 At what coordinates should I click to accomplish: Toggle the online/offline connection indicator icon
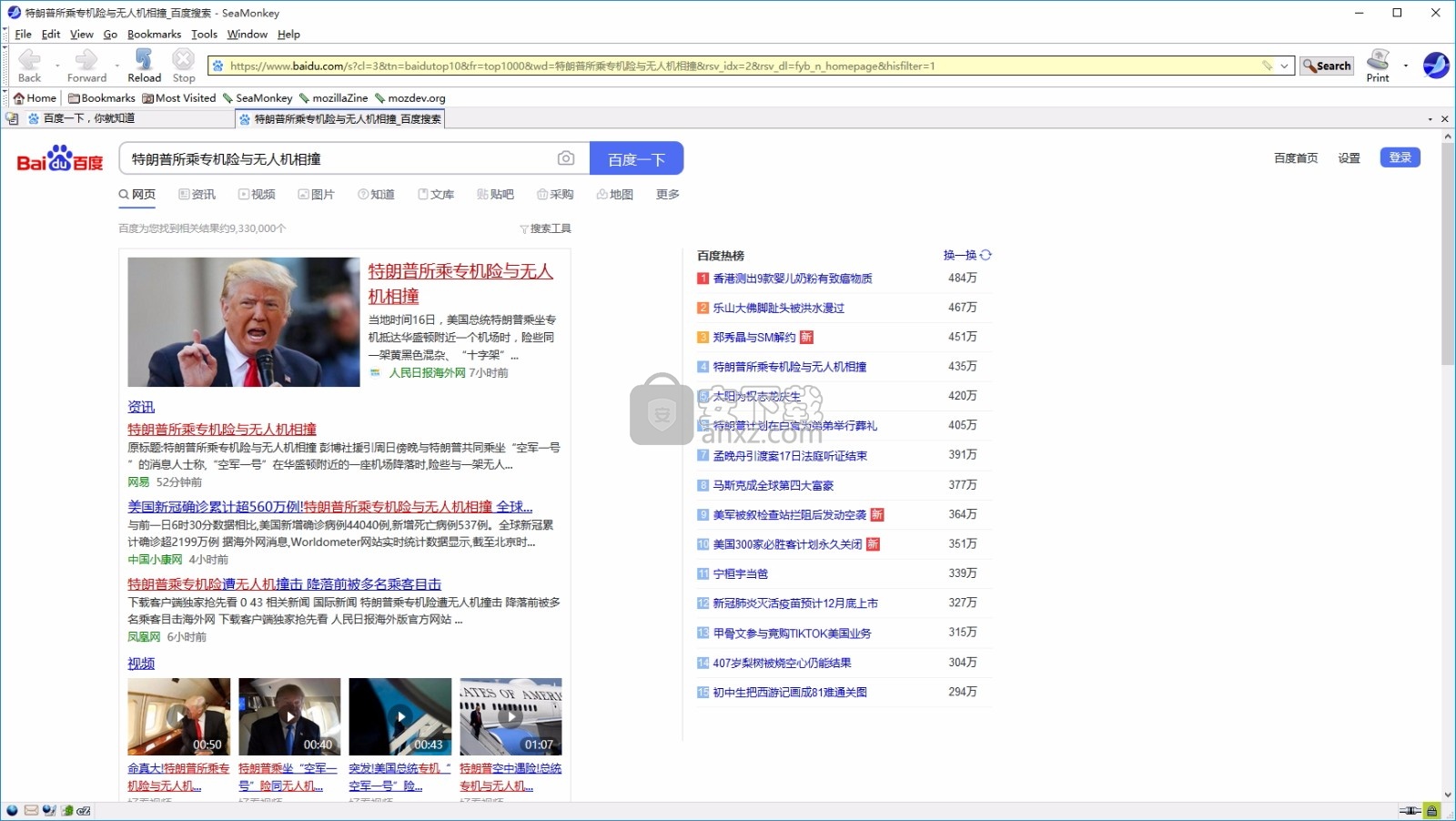(1410, 810)
